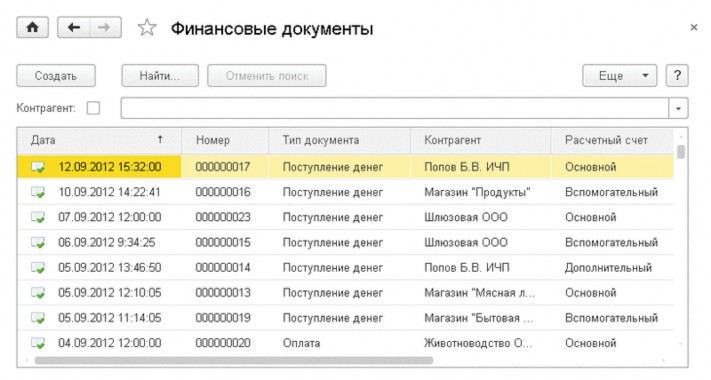Click Основной in row 000000020
This screenshot has width=711, height=380.
pyautogui.click(x=590, y=343)
